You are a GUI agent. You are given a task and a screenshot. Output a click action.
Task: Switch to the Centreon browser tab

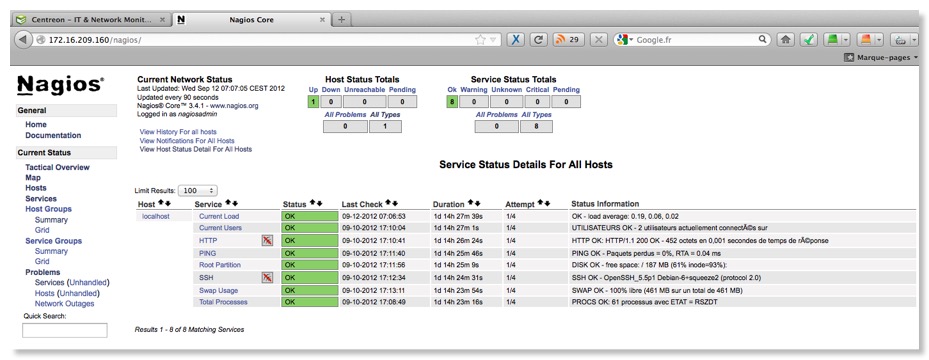coord(91,20)
